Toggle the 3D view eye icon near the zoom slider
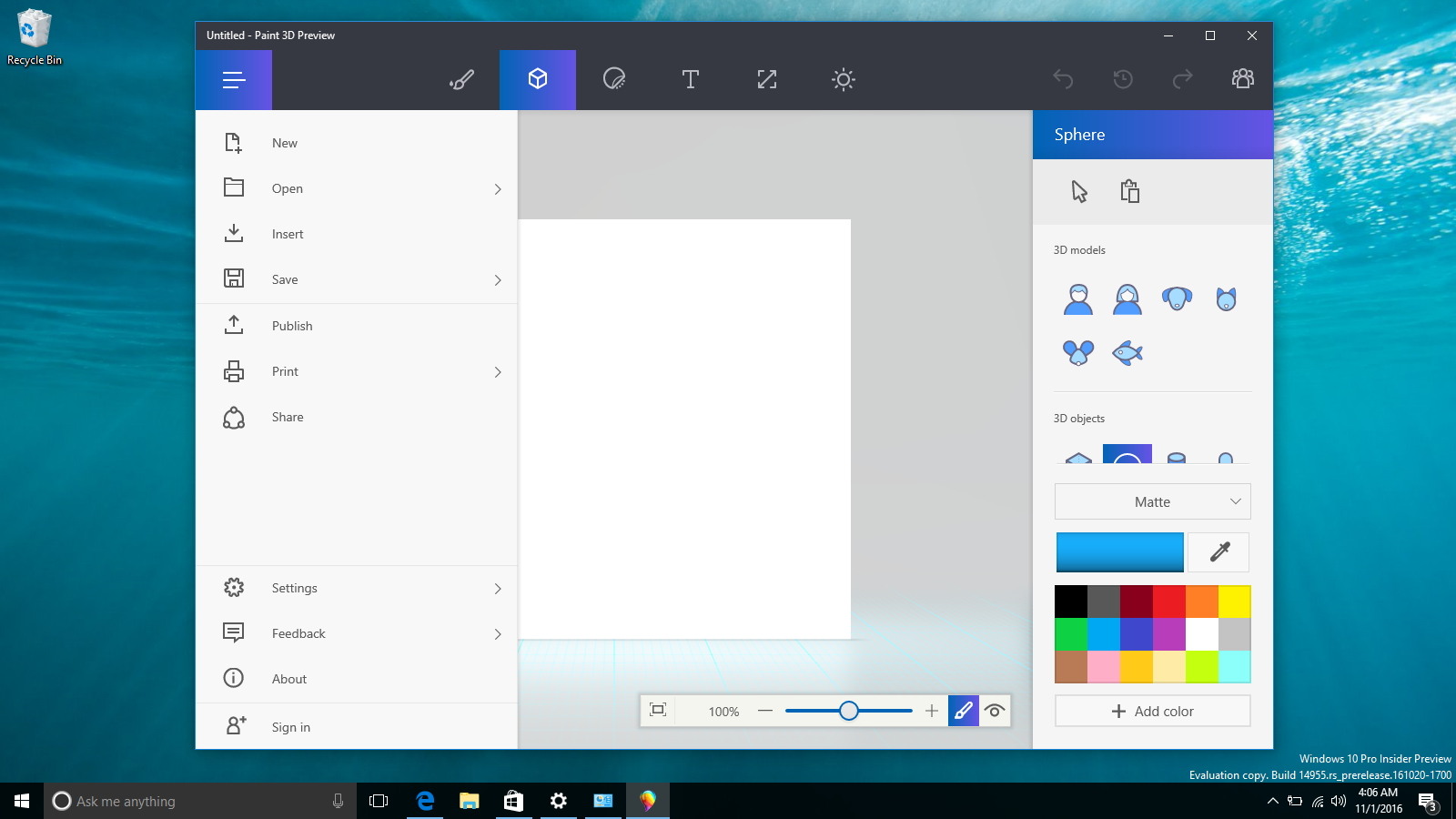This screenshot has height=819, width=1456. pyautogui.click(x=995, y=711)
